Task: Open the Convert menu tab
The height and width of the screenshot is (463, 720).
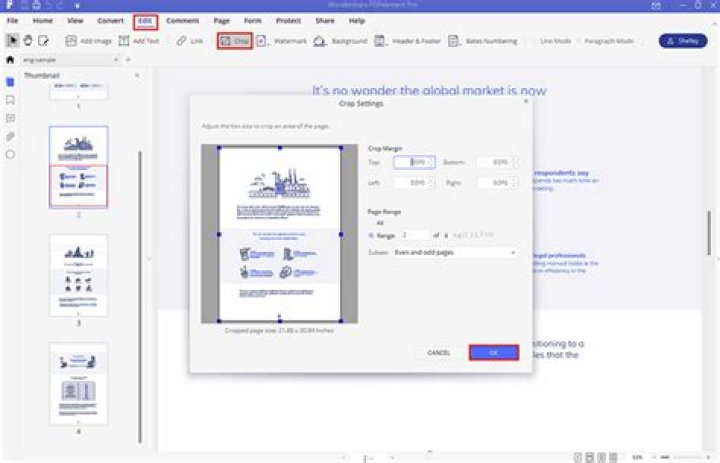Action: click(x=111, y=20)
